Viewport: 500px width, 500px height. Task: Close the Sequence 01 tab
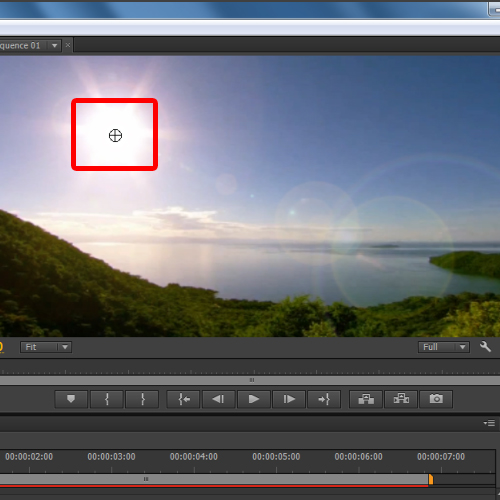click(68, 45)
